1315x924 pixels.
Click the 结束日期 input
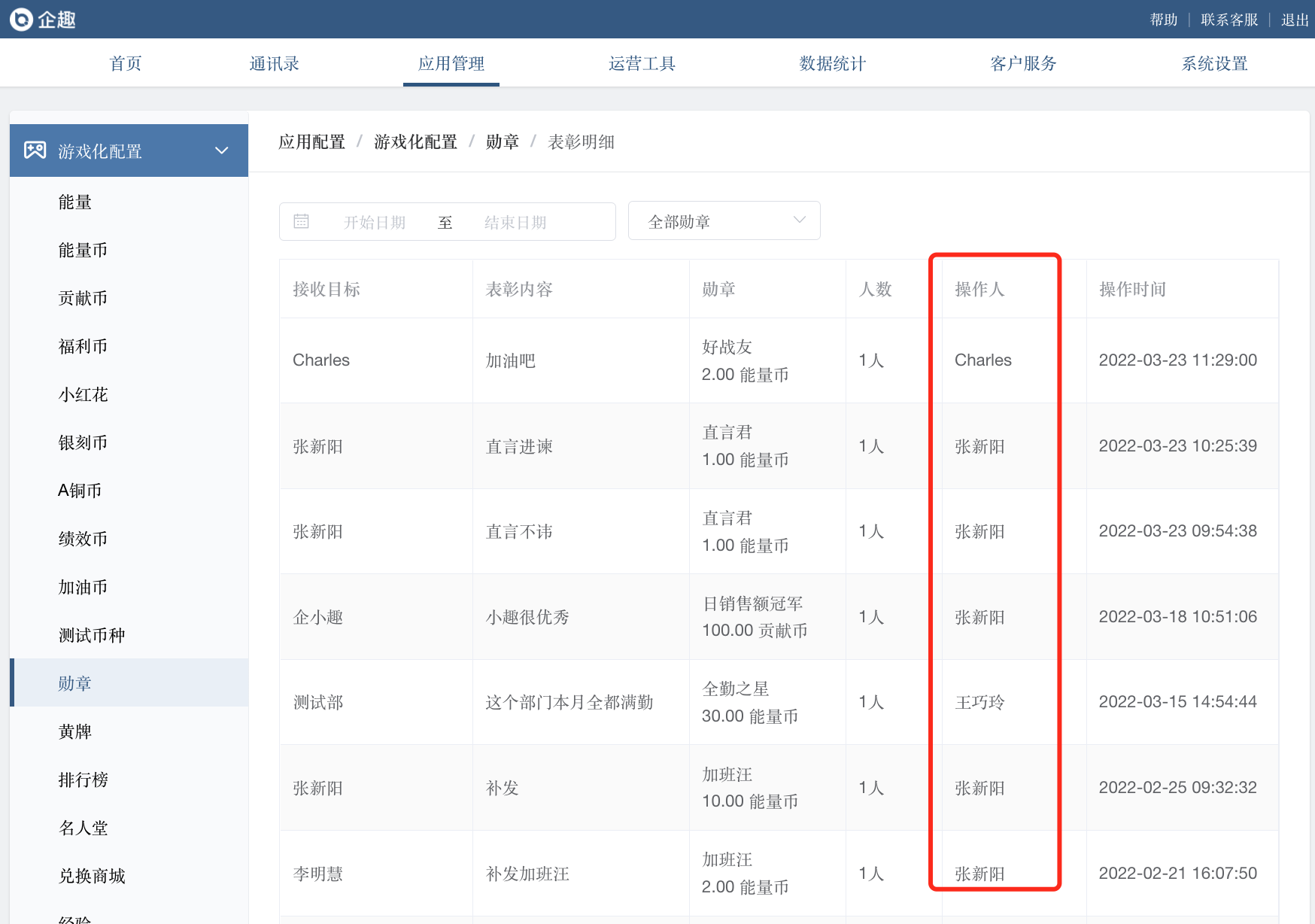[x=515, y=222]
